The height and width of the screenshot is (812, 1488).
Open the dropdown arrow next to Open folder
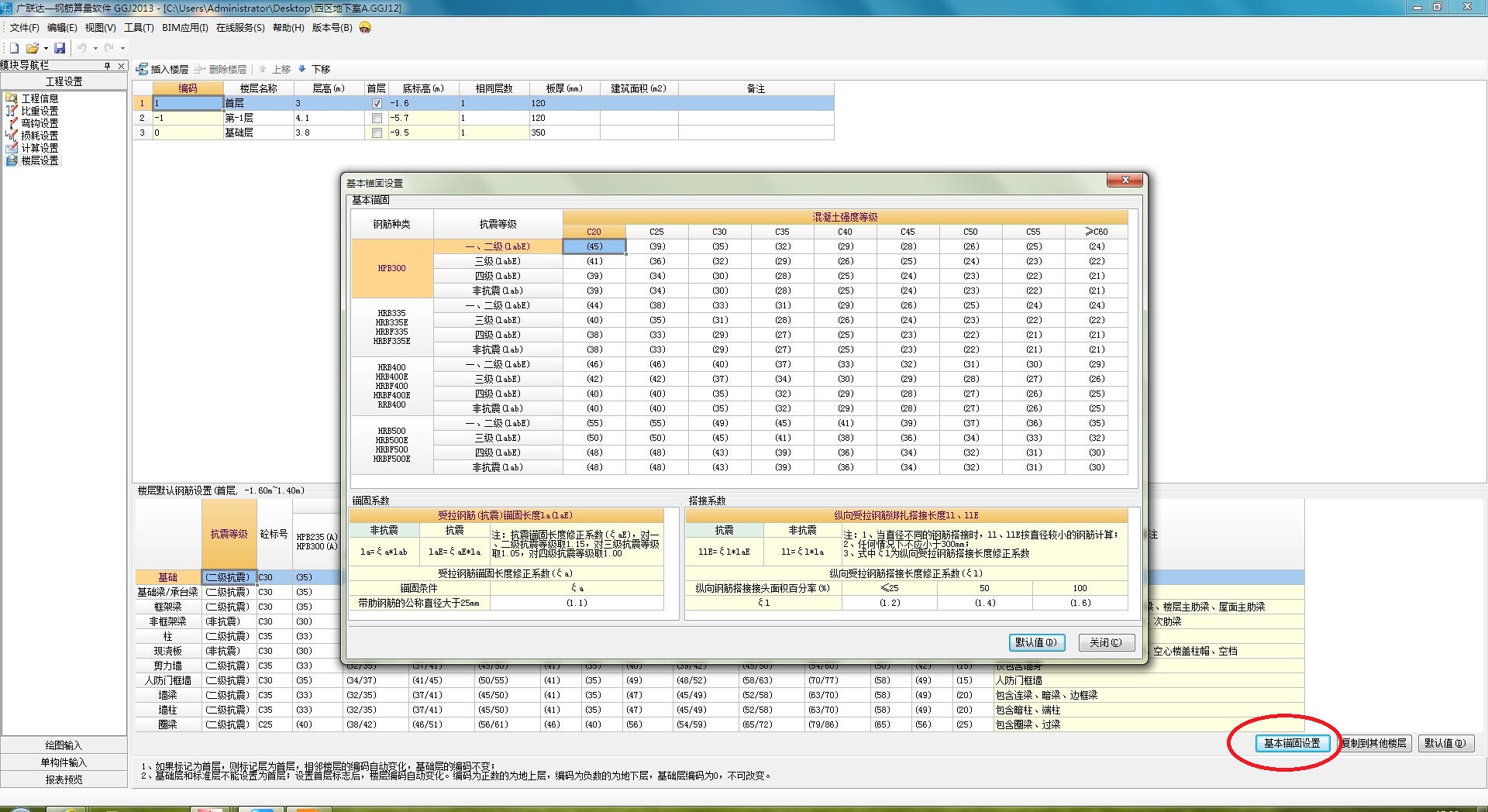tap(46, 48)
